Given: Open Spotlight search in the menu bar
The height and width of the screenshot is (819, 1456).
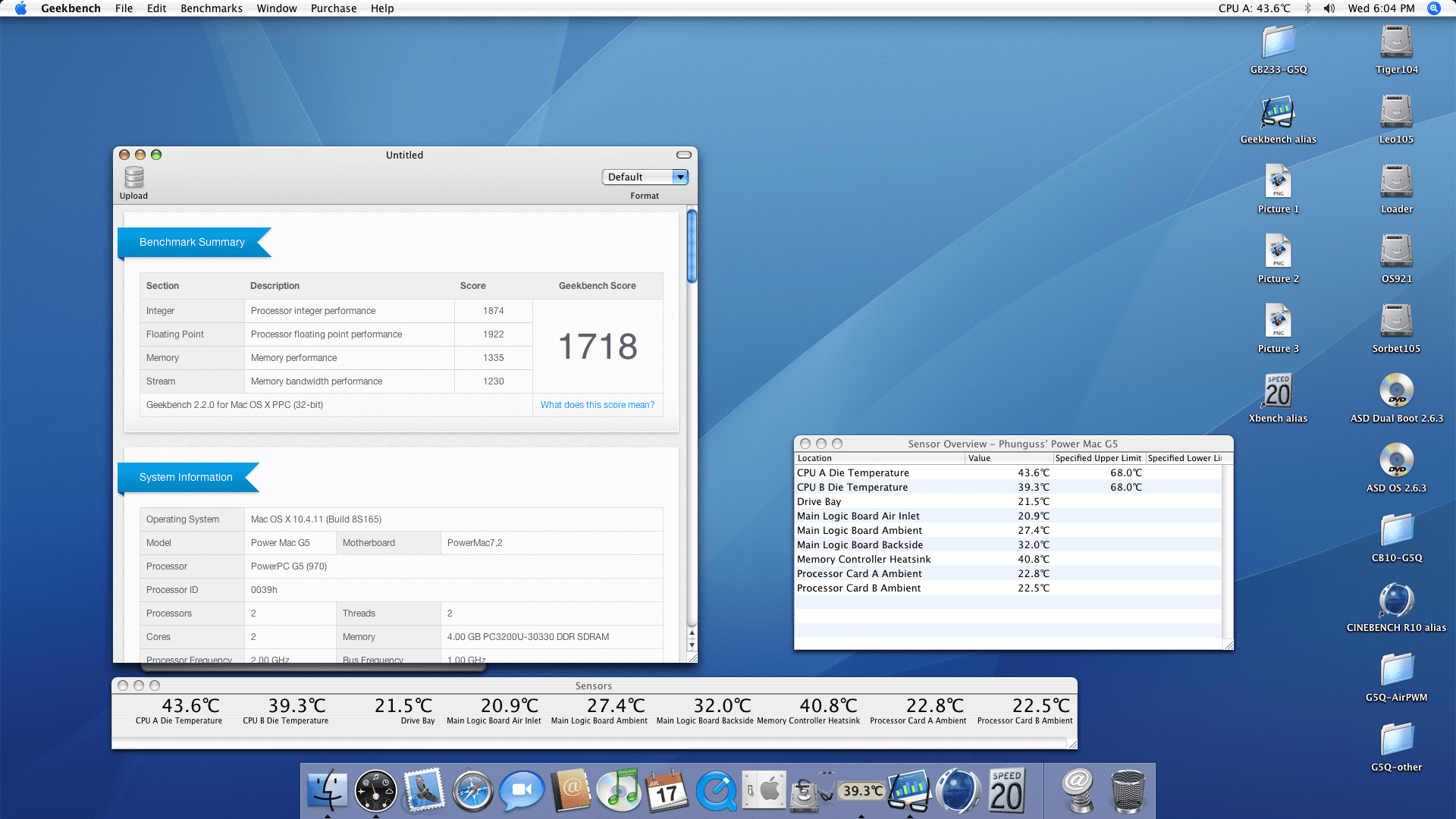Looking at the screenshot, I should click(x=1433, y=8).
